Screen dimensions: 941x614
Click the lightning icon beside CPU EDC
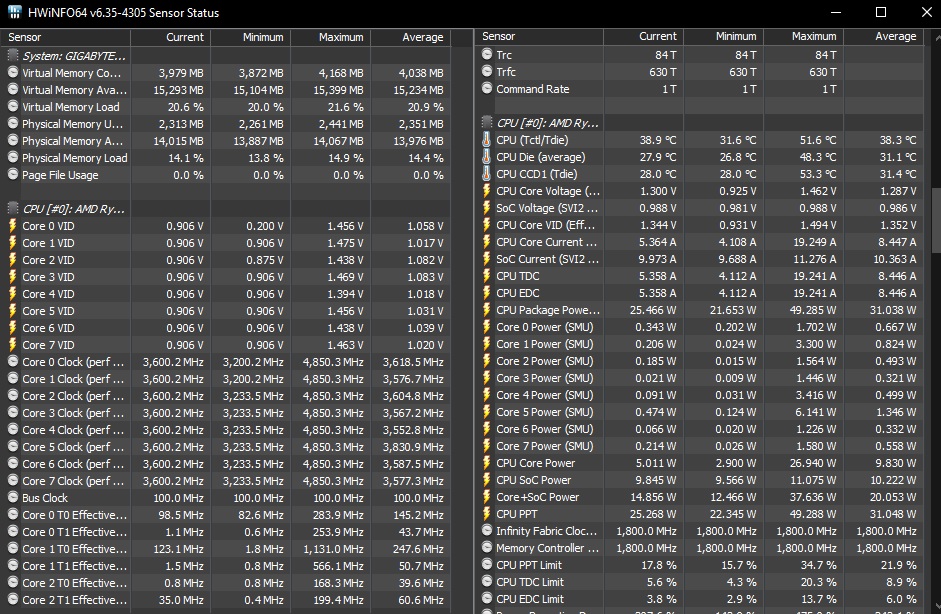tap(487, 293)
